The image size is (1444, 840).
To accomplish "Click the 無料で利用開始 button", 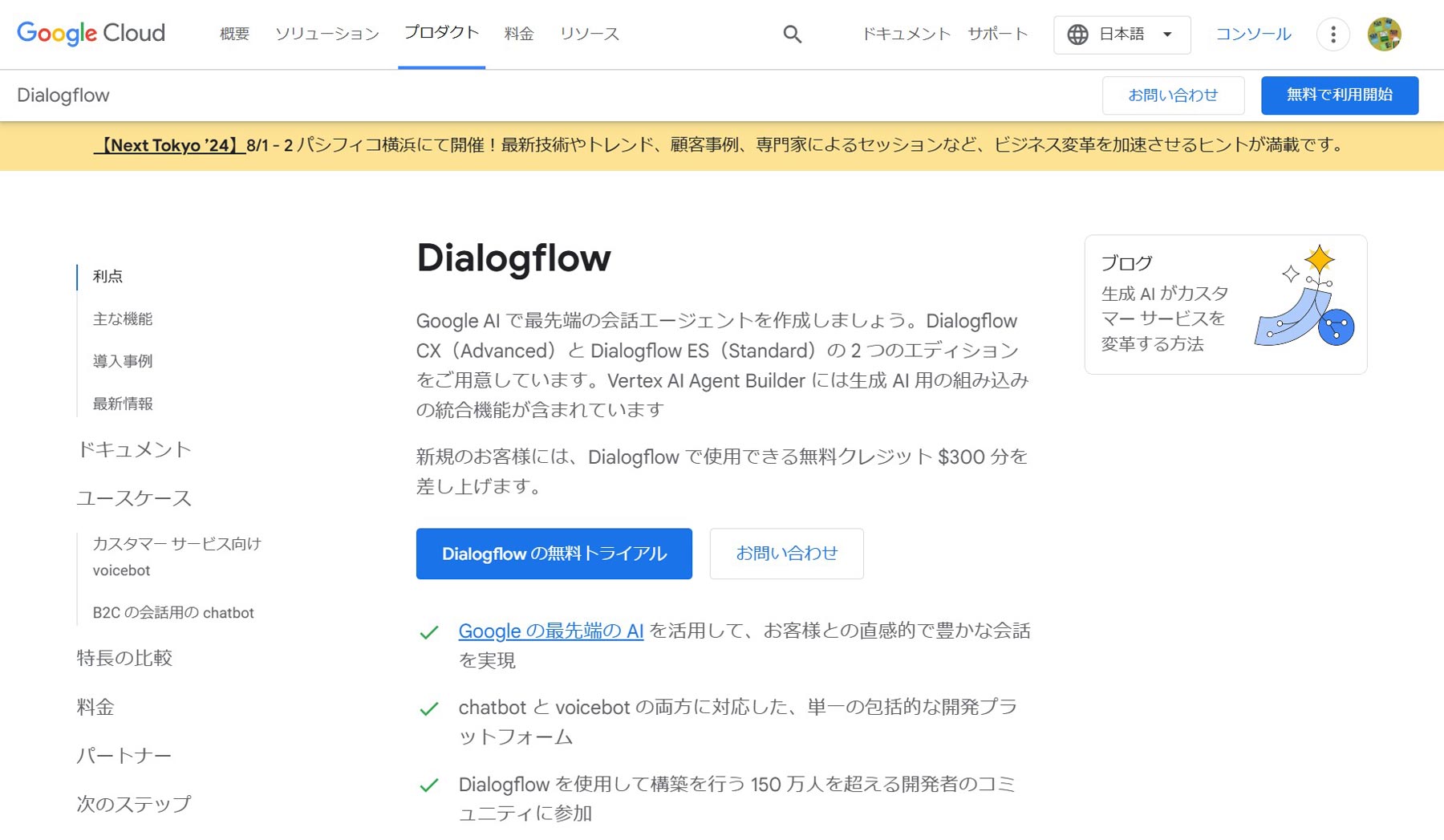I will coord(1339,95).
